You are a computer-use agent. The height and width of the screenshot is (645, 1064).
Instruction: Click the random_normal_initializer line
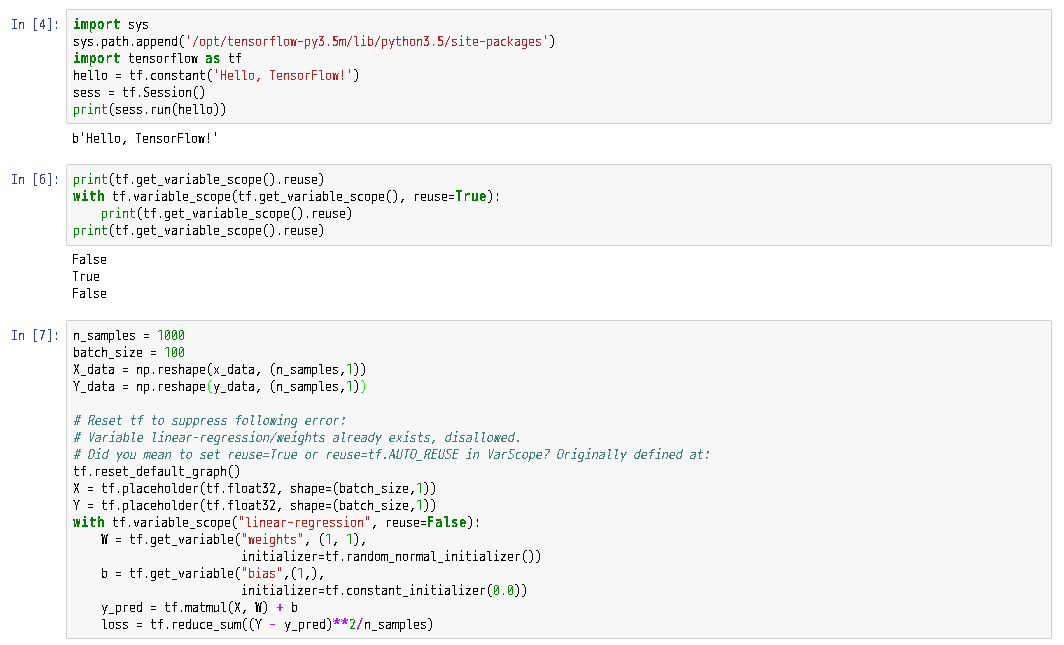pyautogui.click(x=392, y=557)
